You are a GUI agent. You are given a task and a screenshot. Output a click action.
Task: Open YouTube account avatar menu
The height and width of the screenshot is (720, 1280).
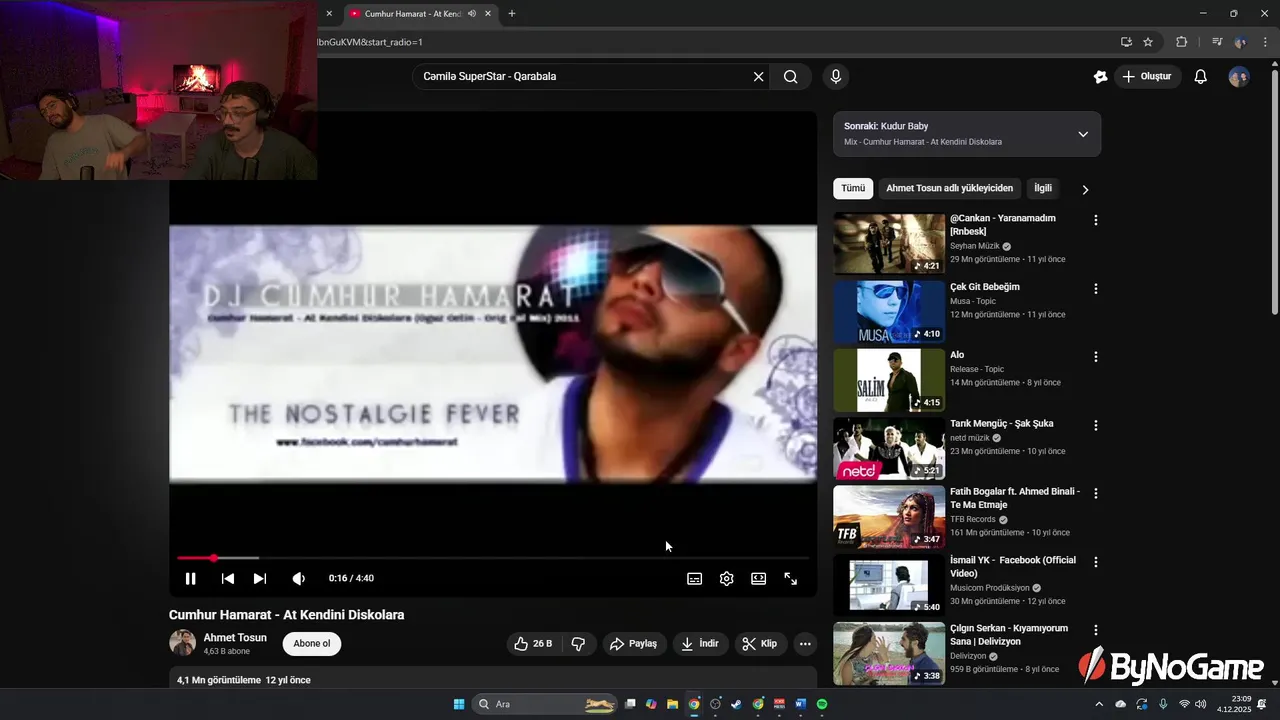coord(1239,76)
